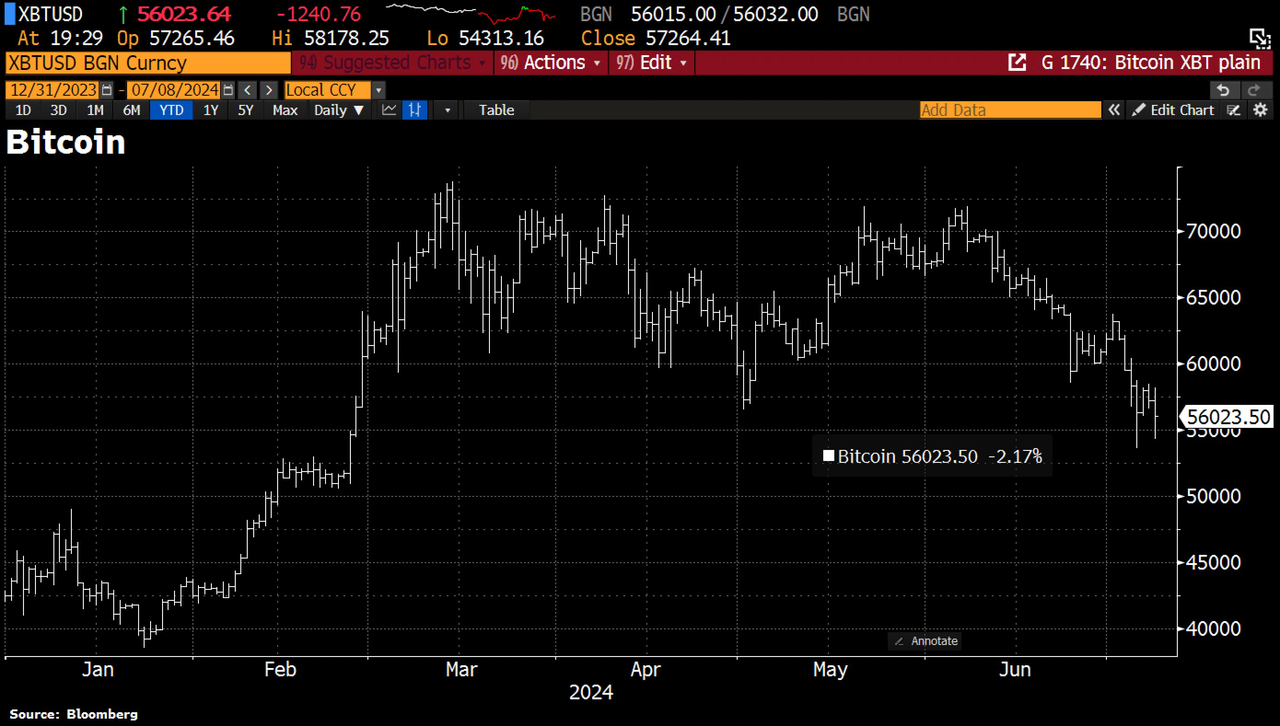Set the time range to 1Y
Screen dimensions: 1280x726
(x=210, y=110)
